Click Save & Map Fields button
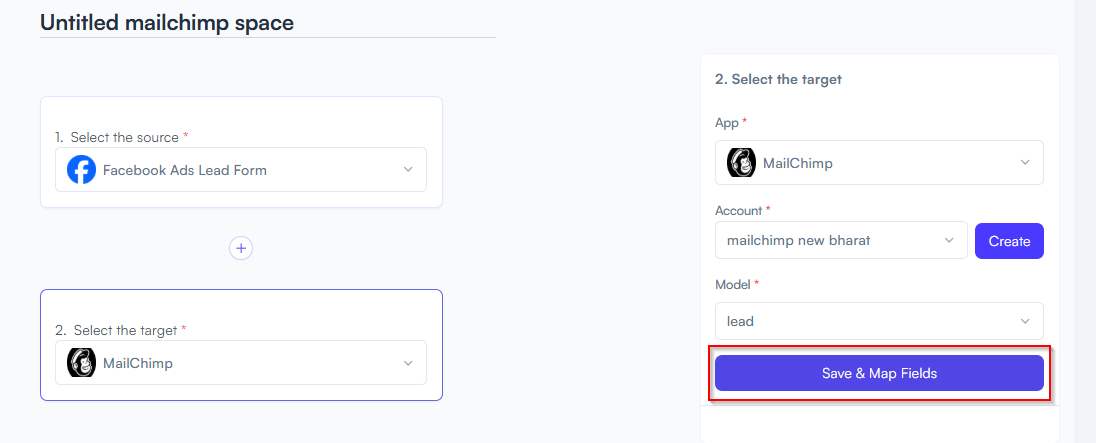 pyautogui.click(x=879, y=373)
